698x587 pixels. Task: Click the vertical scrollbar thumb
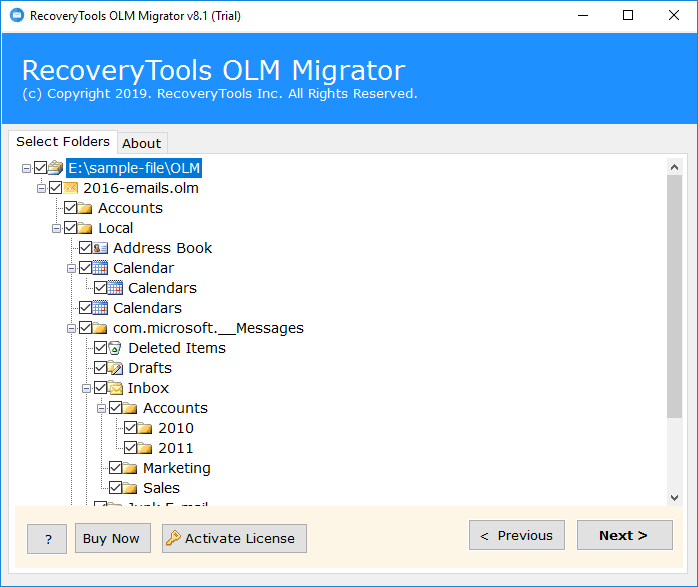pos(674,296)
